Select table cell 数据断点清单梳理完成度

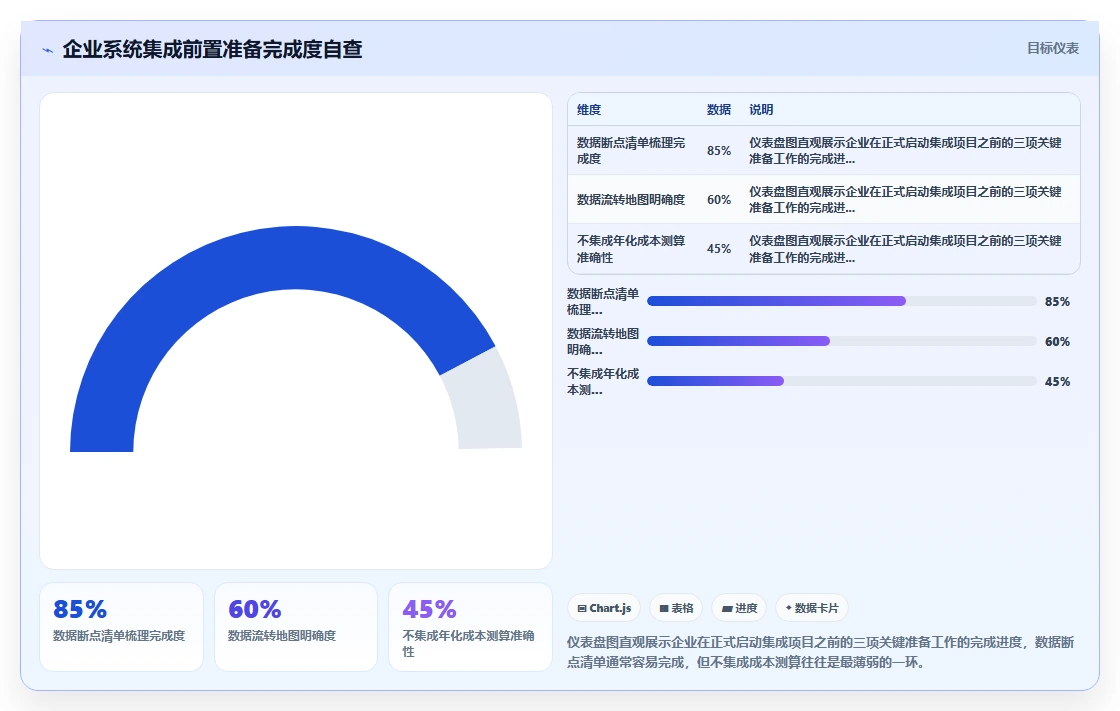(631, 151)
